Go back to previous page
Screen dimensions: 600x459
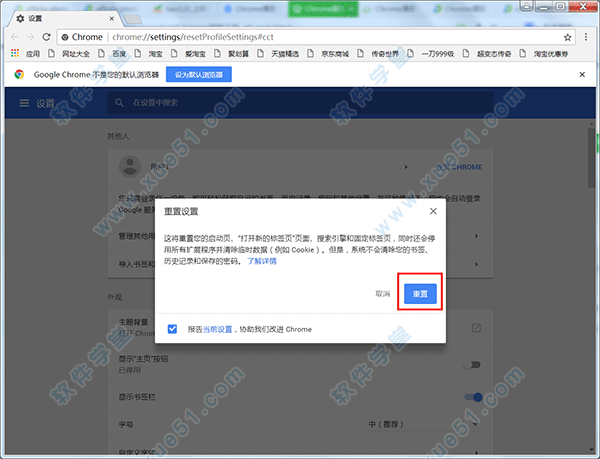coord(15,37)
